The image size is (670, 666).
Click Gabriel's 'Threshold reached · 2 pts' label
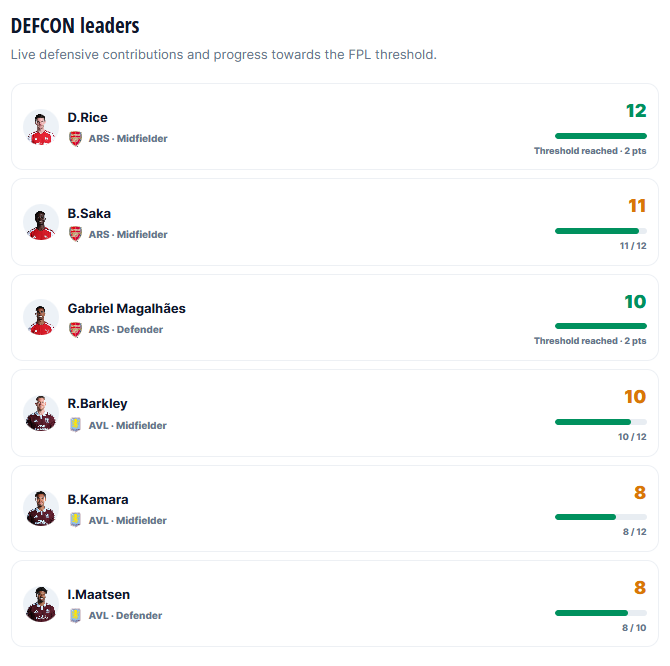[590, 341]
